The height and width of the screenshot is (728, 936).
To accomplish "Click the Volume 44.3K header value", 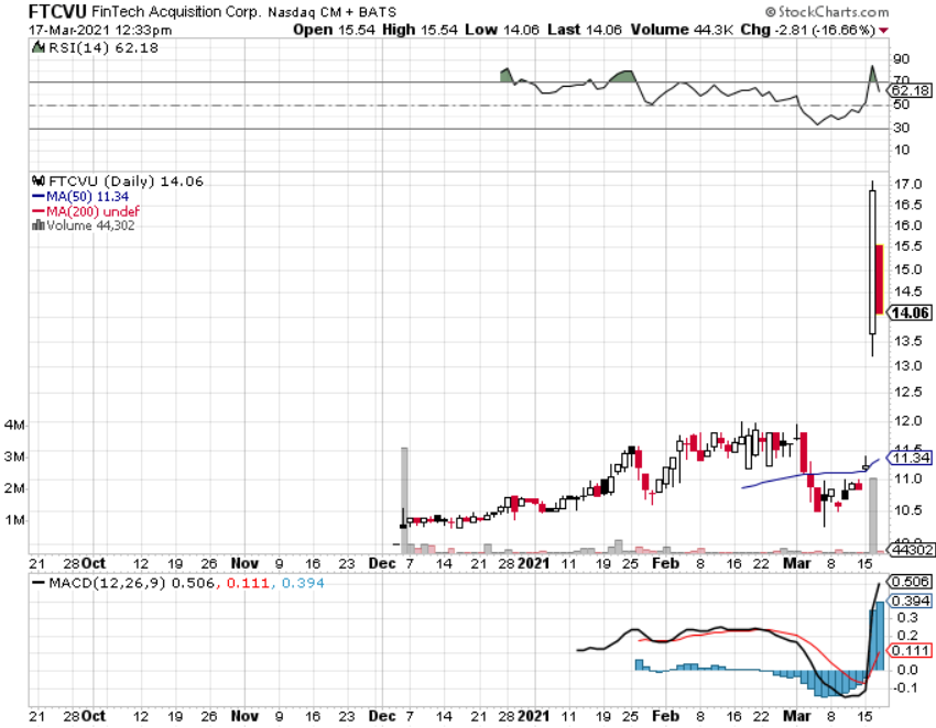I will click(x=682, y=30).
